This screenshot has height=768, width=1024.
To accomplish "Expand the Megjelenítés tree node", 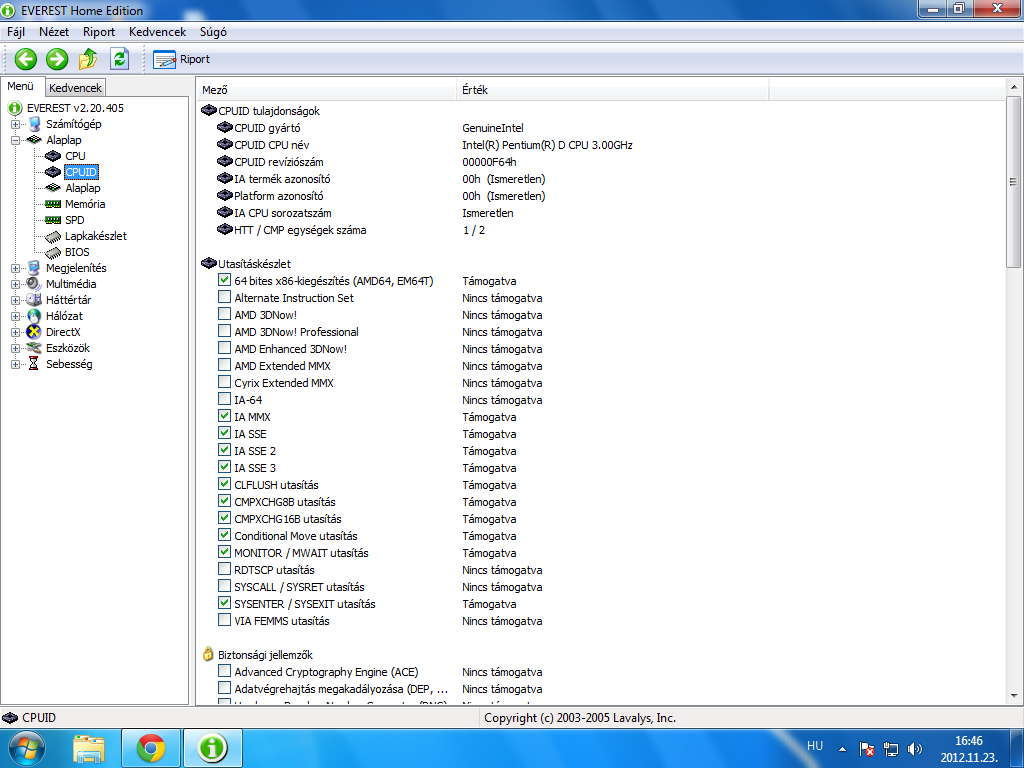I will click(x=15, y=268).
